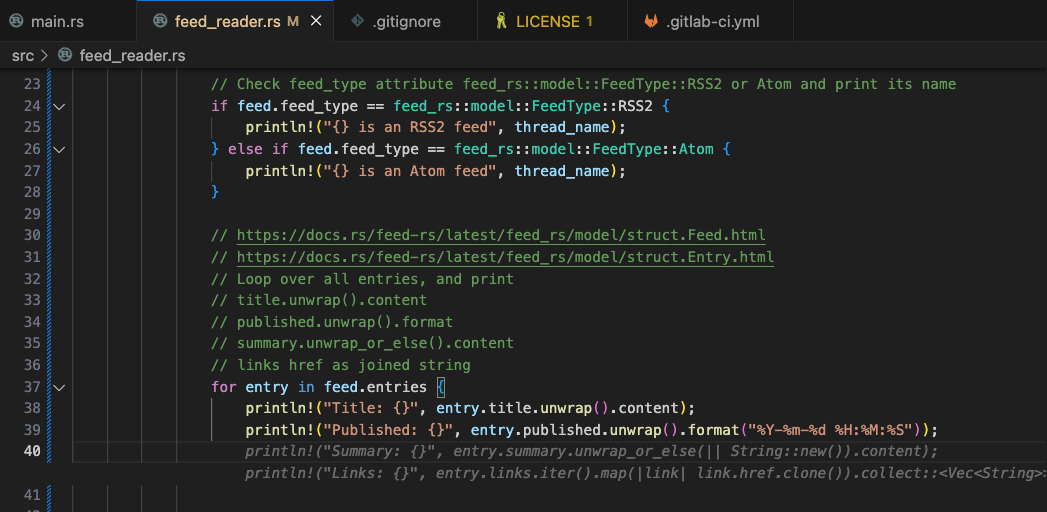Click 'feed.entries' in the for loop
1047x512 pixels.
[375, 387]
